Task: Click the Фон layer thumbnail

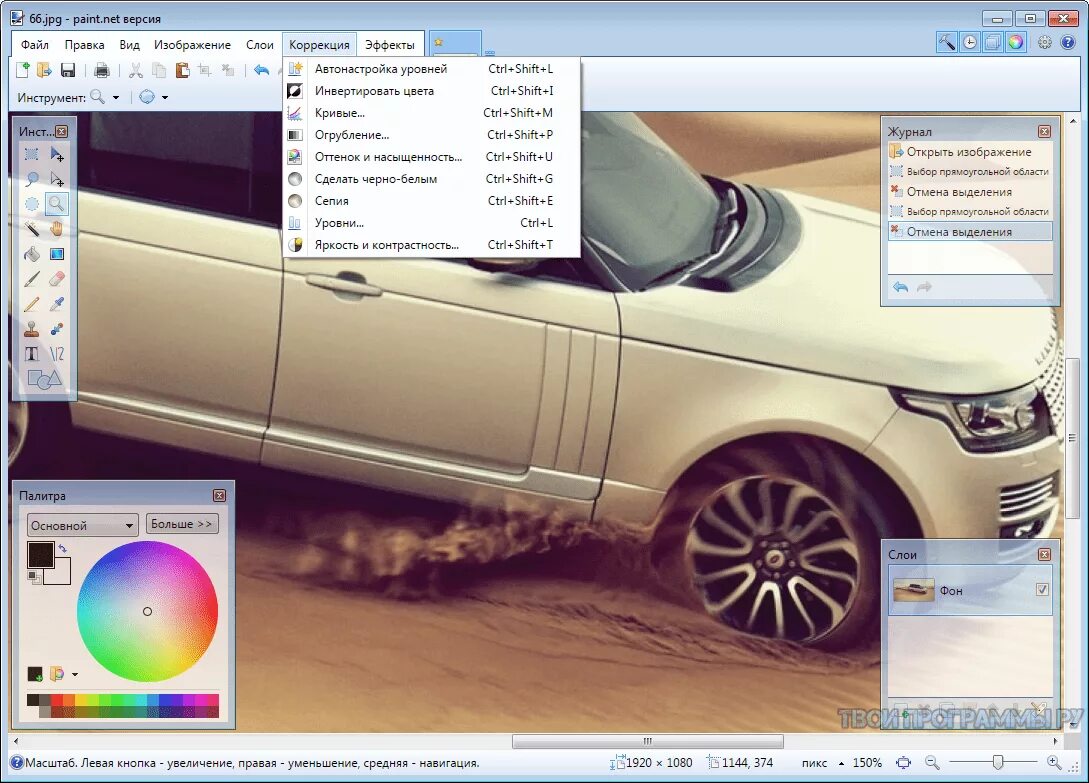Action: coord(913,591)
